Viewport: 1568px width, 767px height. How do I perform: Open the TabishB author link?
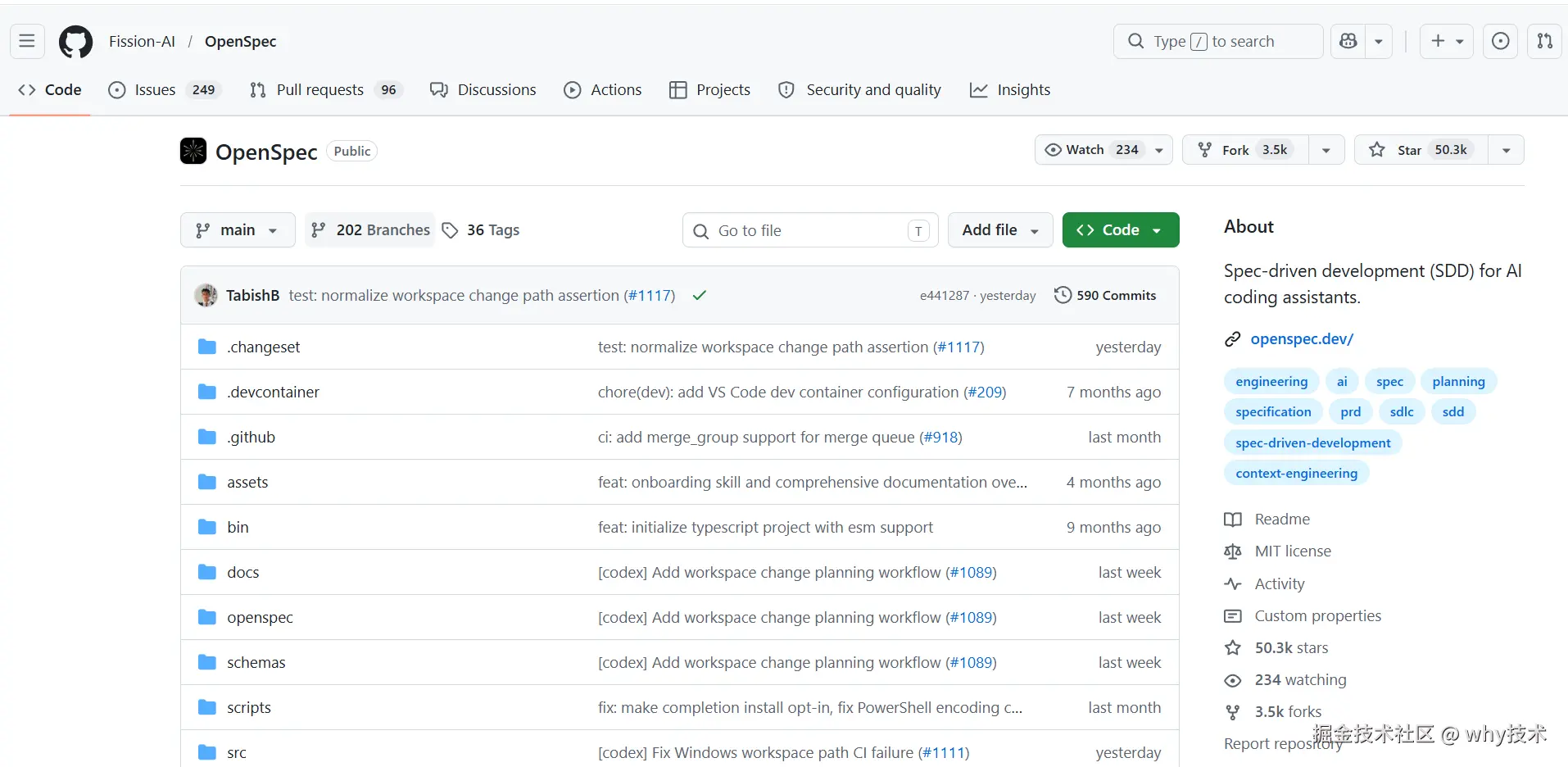pos(252,295)
